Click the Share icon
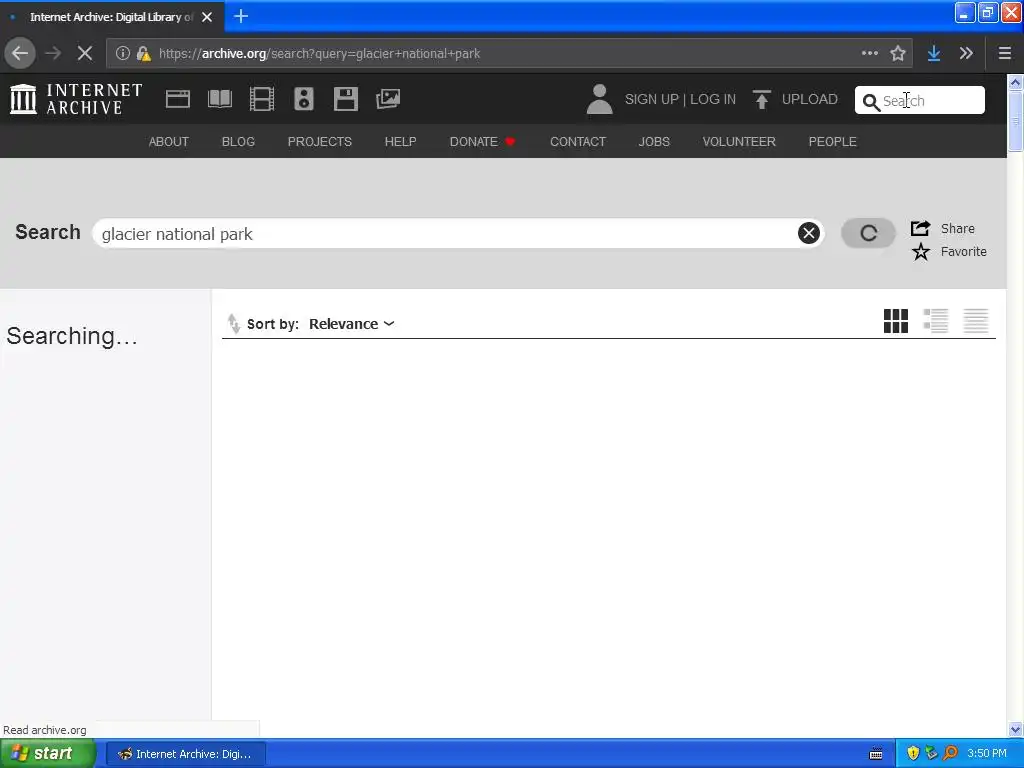 point(920,228)
